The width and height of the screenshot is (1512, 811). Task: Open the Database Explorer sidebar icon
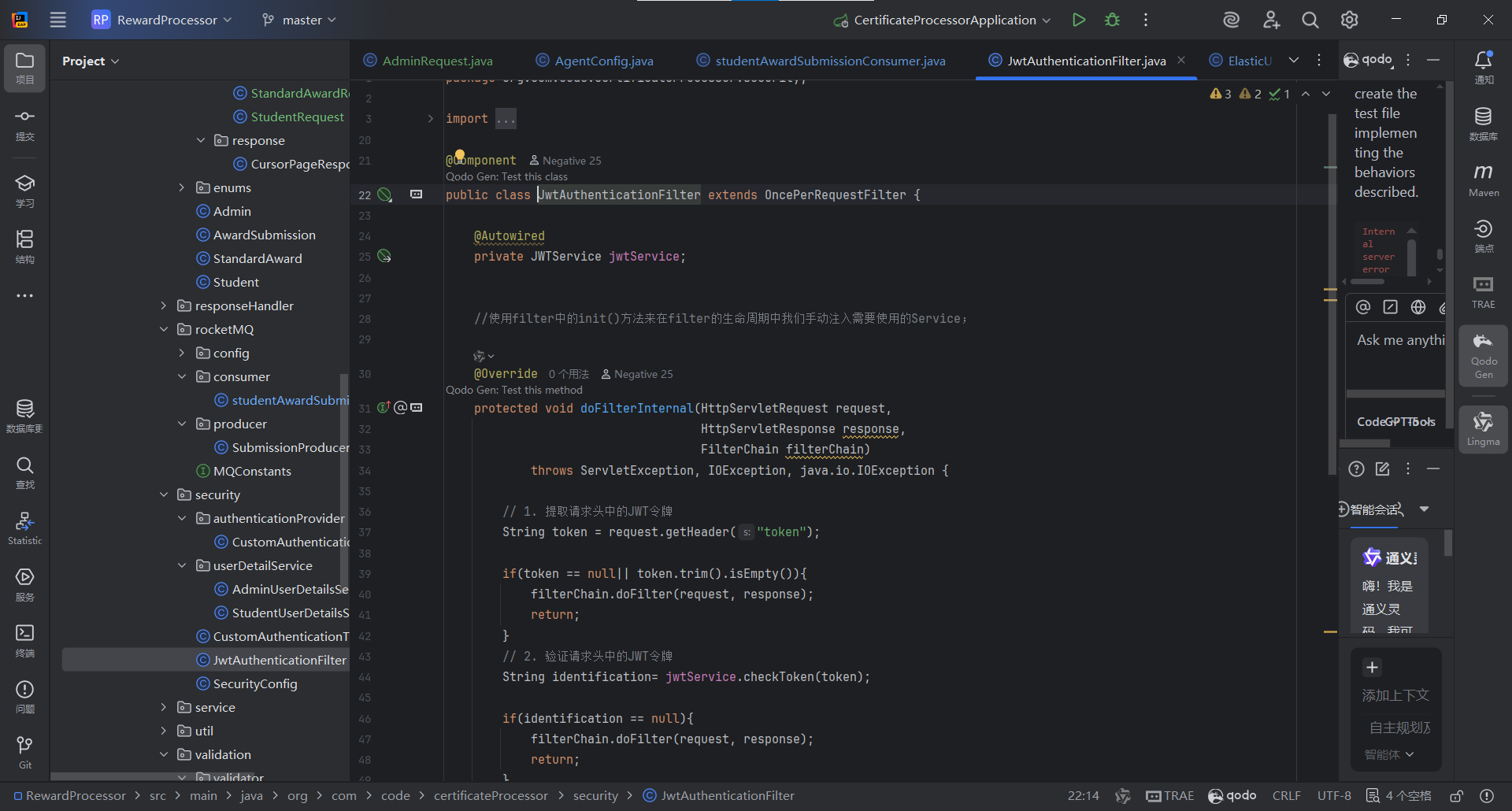click(x=25, y=417)
